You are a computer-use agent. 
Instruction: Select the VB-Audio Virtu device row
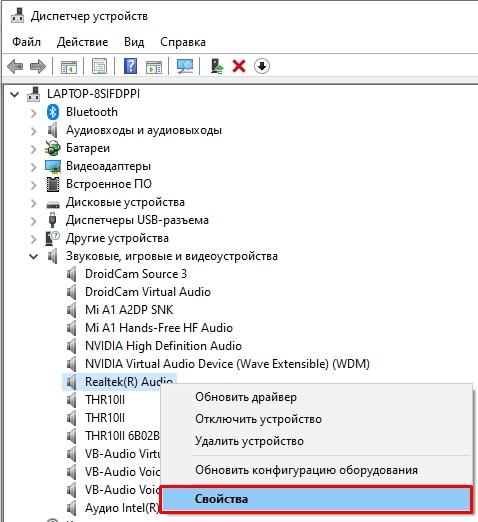[x=122, y=454]
